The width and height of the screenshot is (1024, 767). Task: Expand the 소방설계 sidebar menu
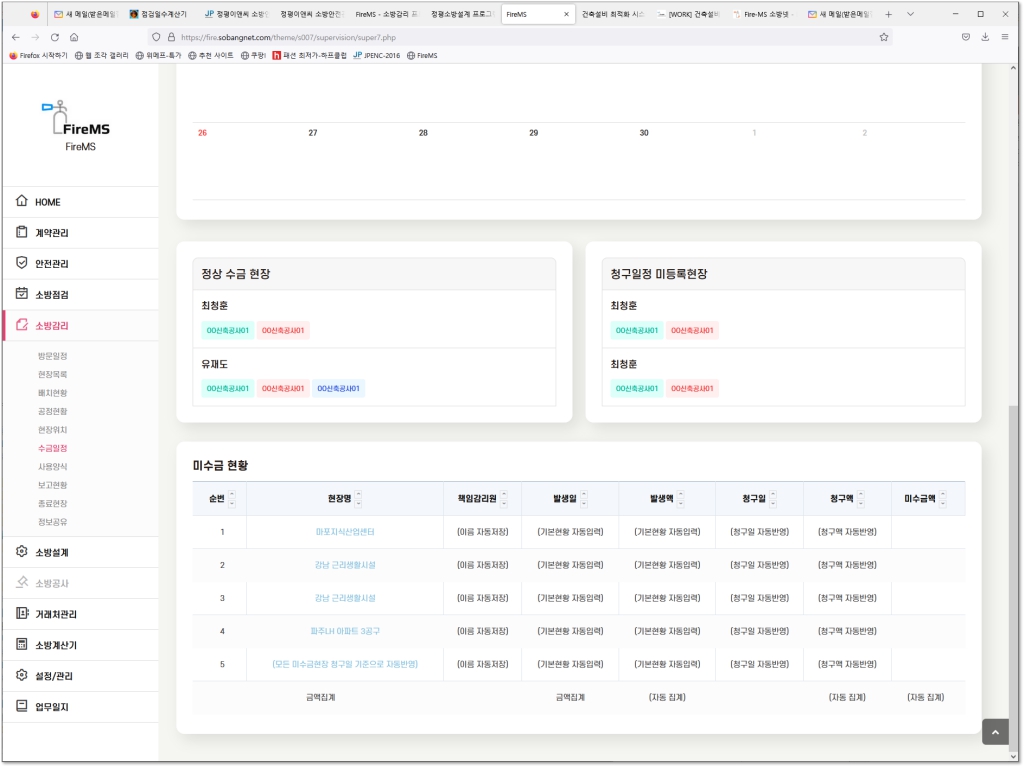click(52, 552)
